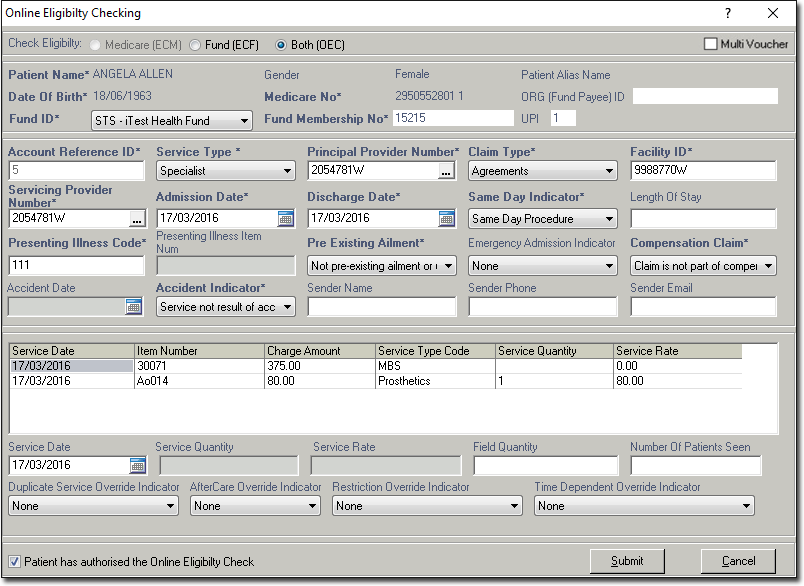Open the disabled Accident Date calendar icon
The width and height of the screenshot is (804, 586).
click(134, 307)
